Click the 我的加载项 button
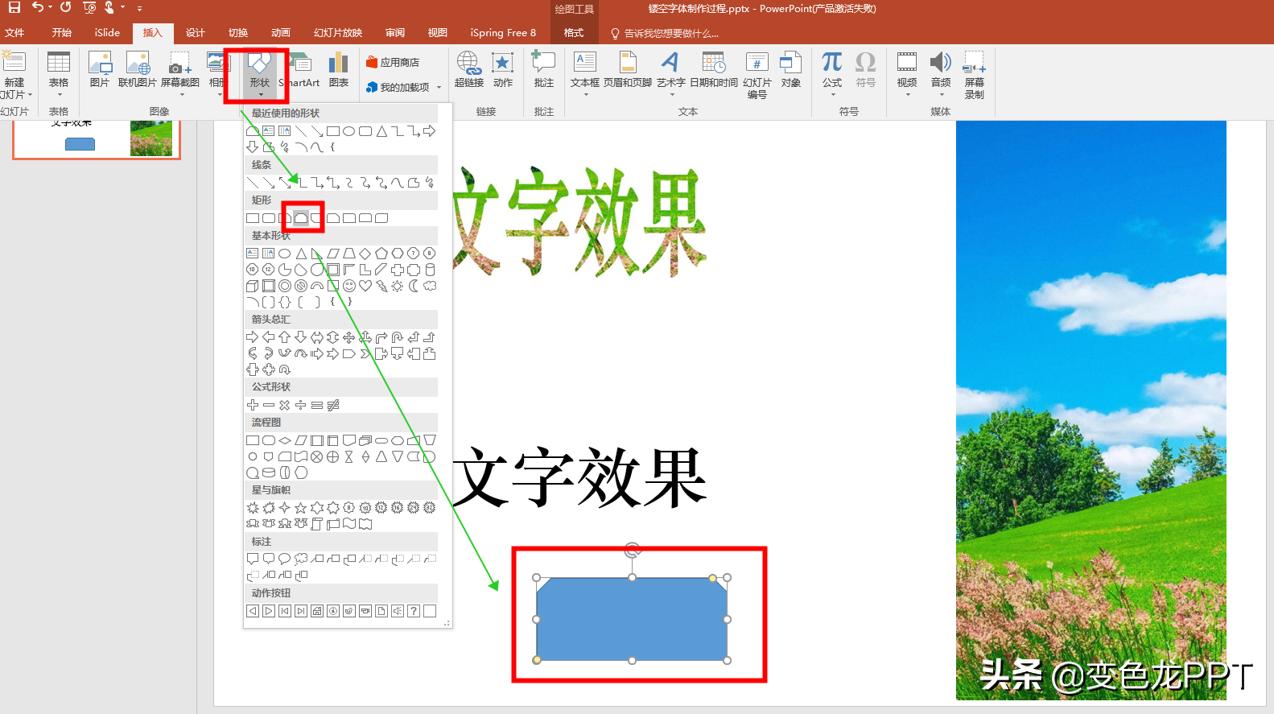Image resolution: width=1274 pixels, height=714 pixels. pos(399,87)
